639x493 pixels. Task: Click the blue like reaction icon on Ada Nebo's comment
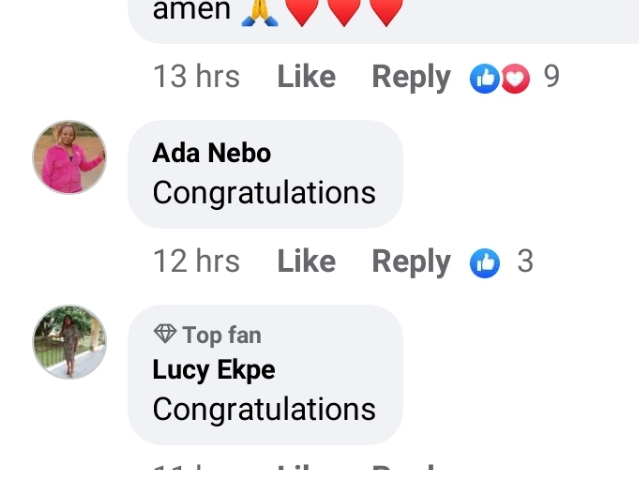[485, 262]
